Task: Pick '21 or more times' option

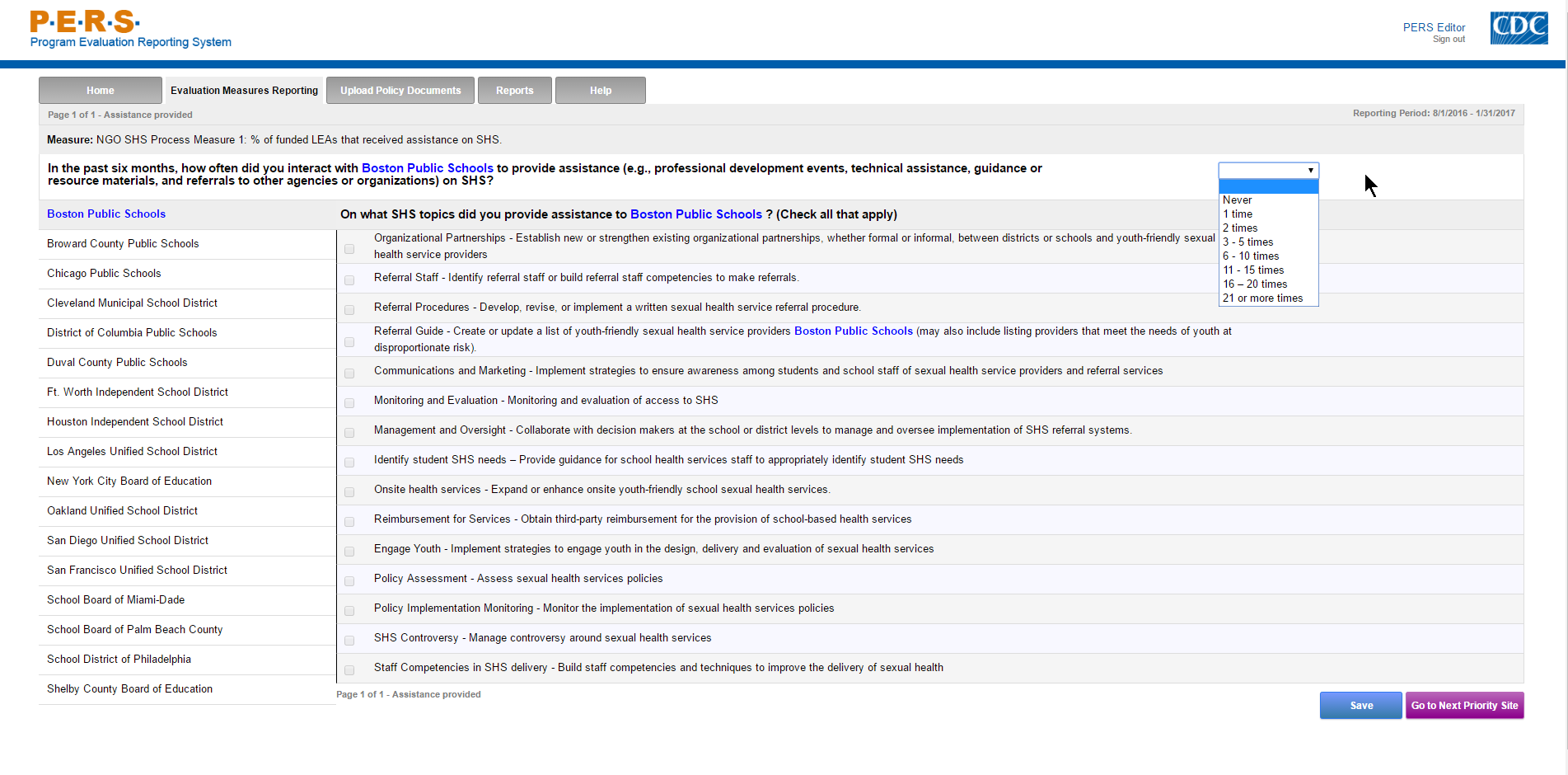Action: (x=1269, y=298)
